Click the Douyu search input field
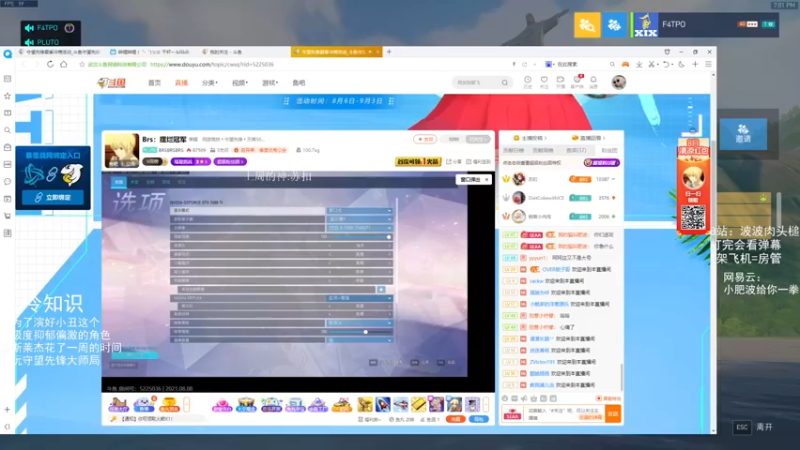 (x=476, y=83)
